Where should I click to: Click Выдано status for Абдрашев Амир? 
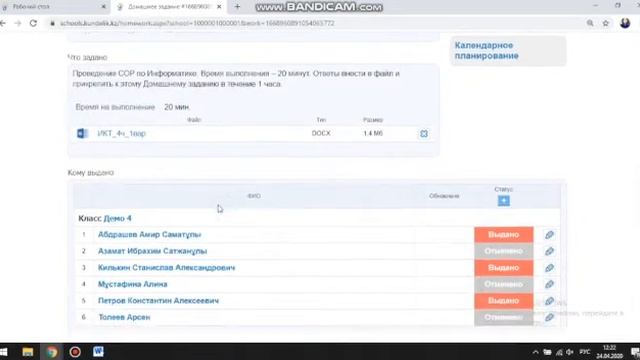504,235
